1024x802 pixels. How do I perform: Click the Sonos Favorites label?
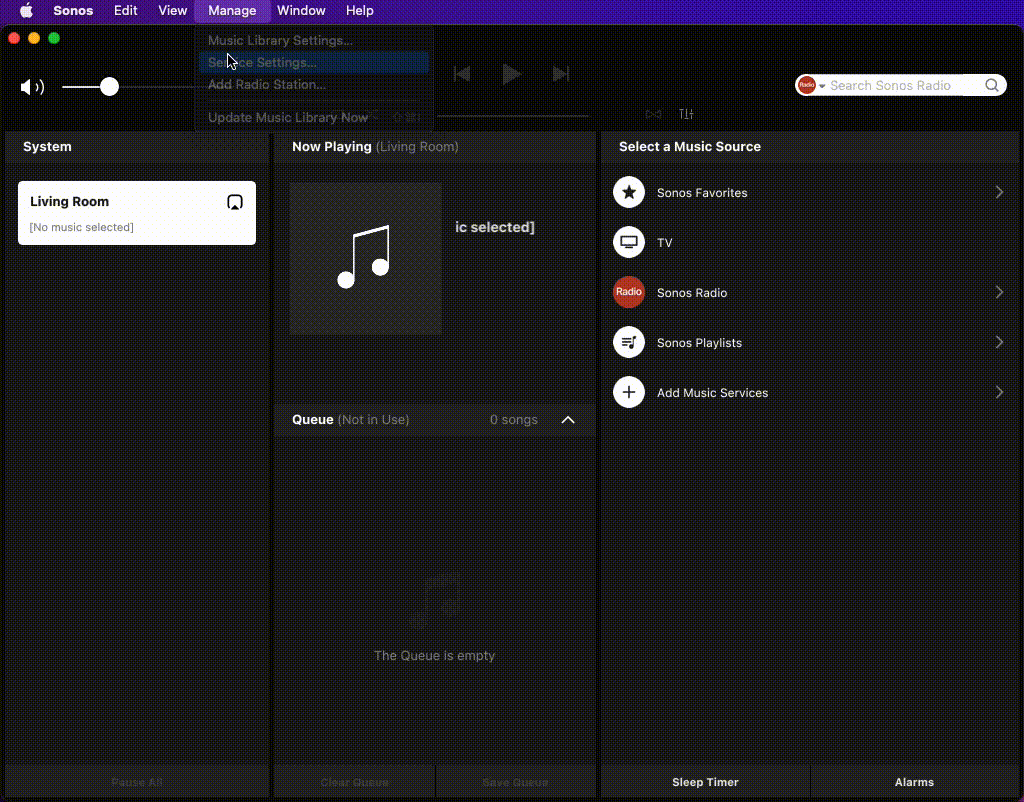pos(702,193)
